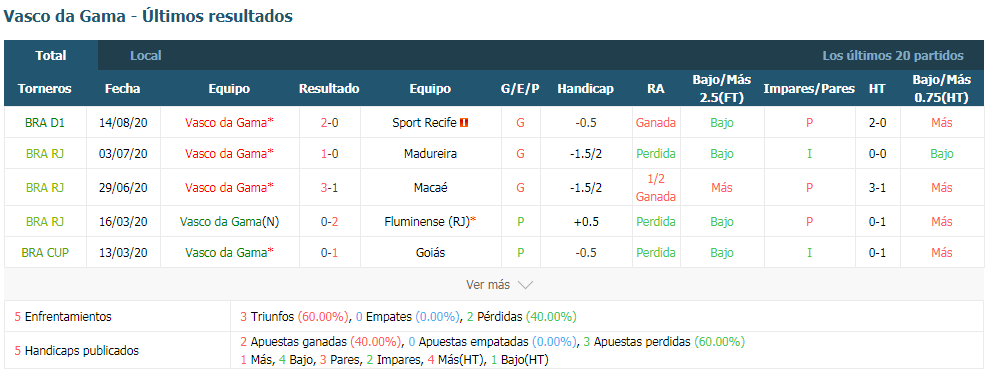Click the BRA D1 tournament label
The image size is (991, 373).
click(45, 123)
